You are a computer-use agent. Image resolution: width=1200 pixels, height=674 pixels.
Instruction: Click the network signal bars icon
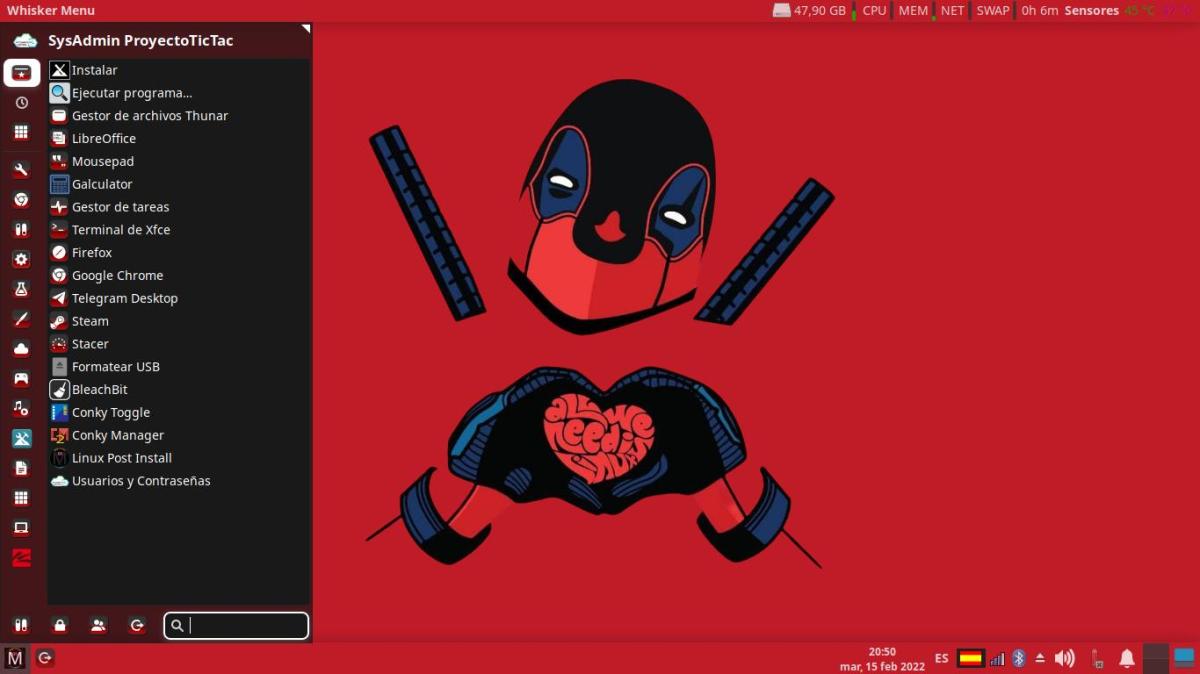pos(997,658)
